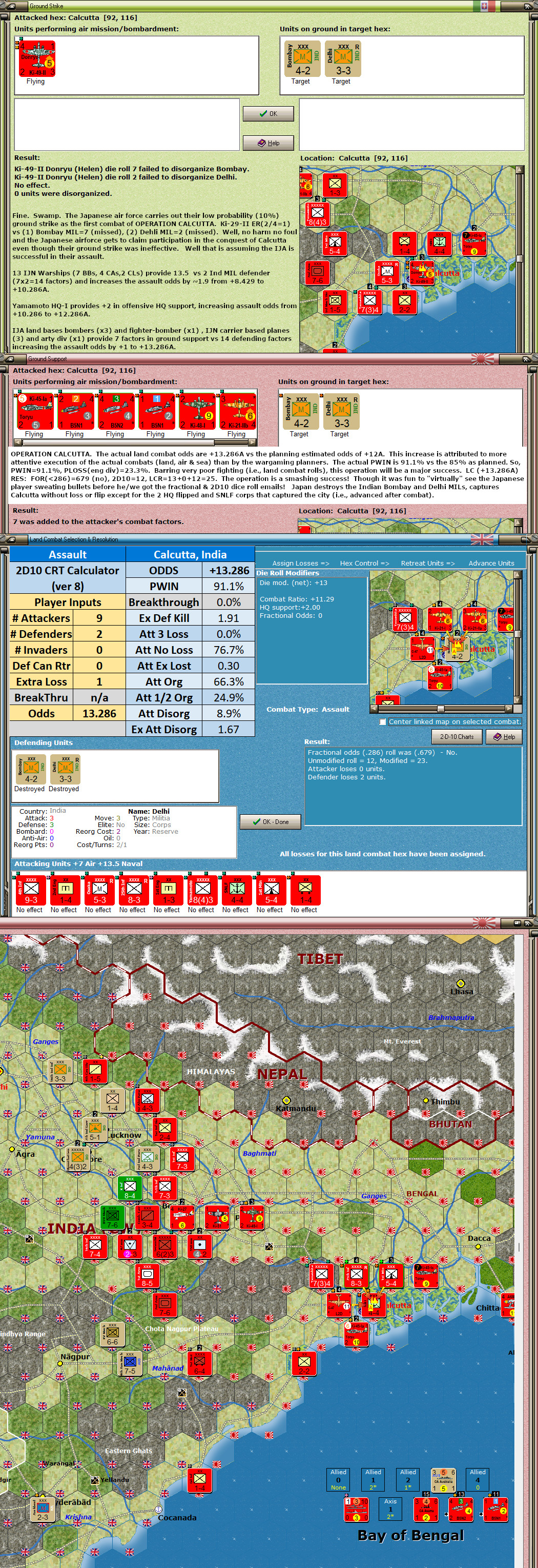Click the # Attackers value 9
The height and width of the screenshot is (1568, 538).
coord(99,618)
